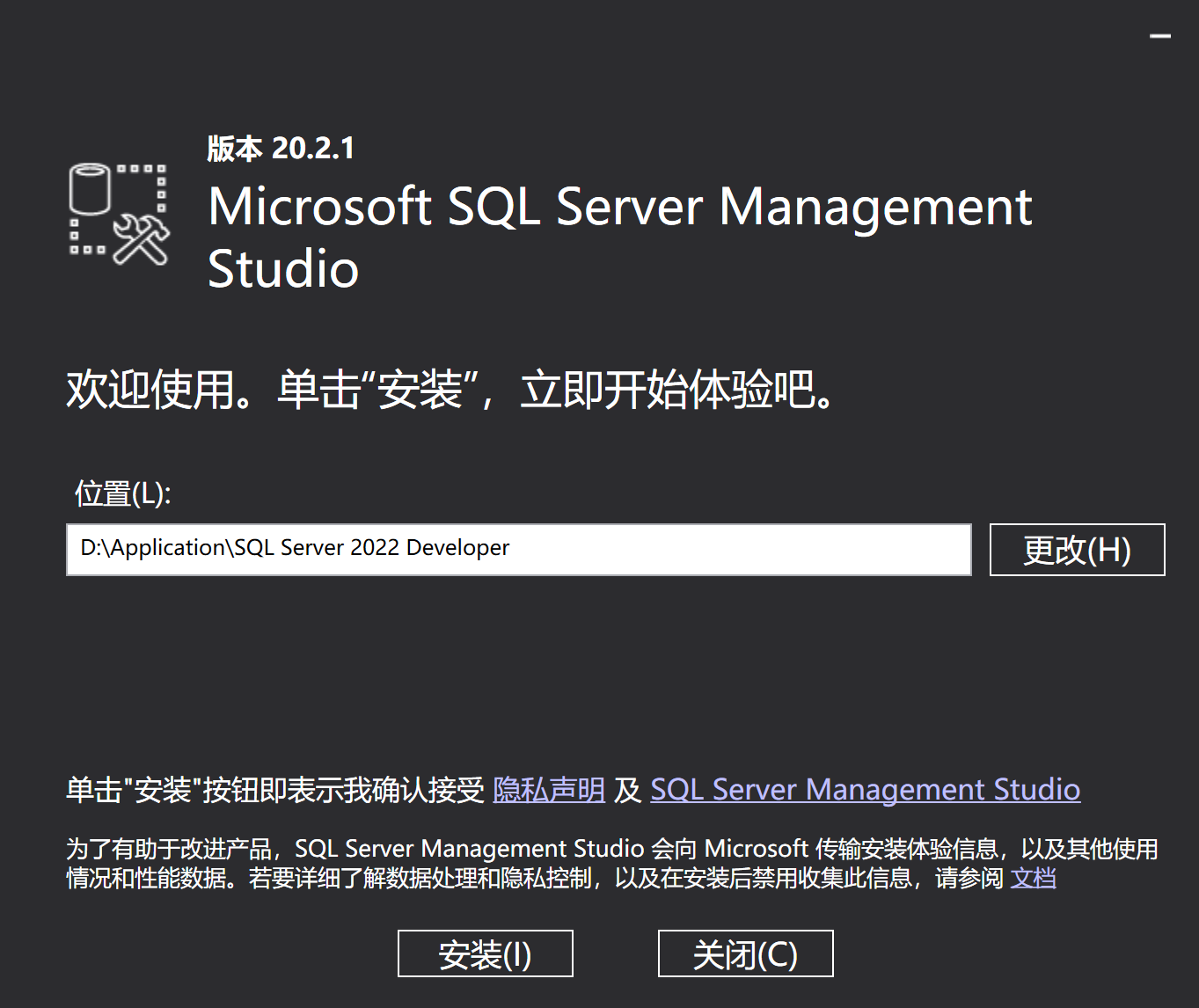Click the 安装(I) button to start installation

pyautogui.click(x=484, y=953)
